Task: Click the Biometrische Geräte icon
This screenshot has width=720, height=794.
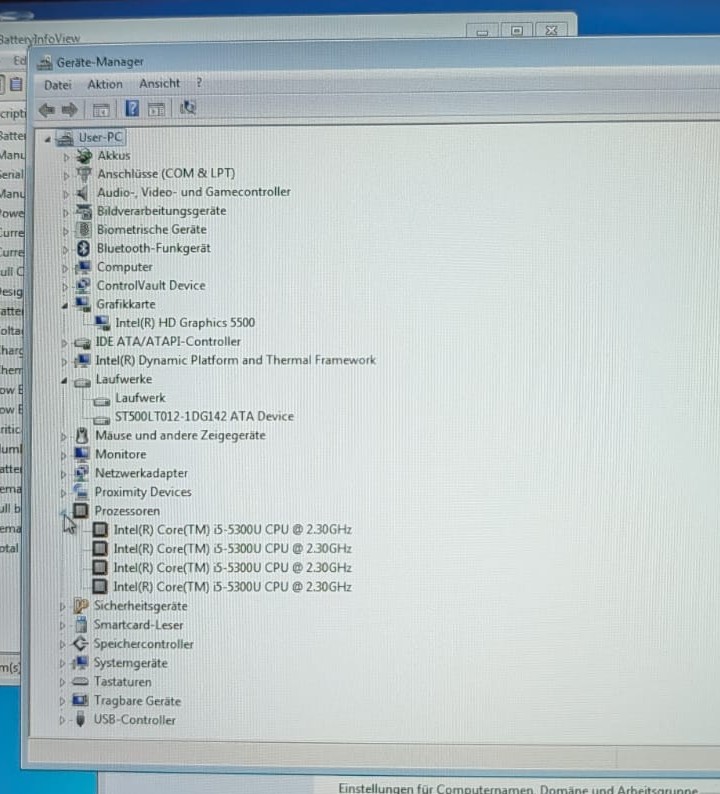Action: coord(84,229)
